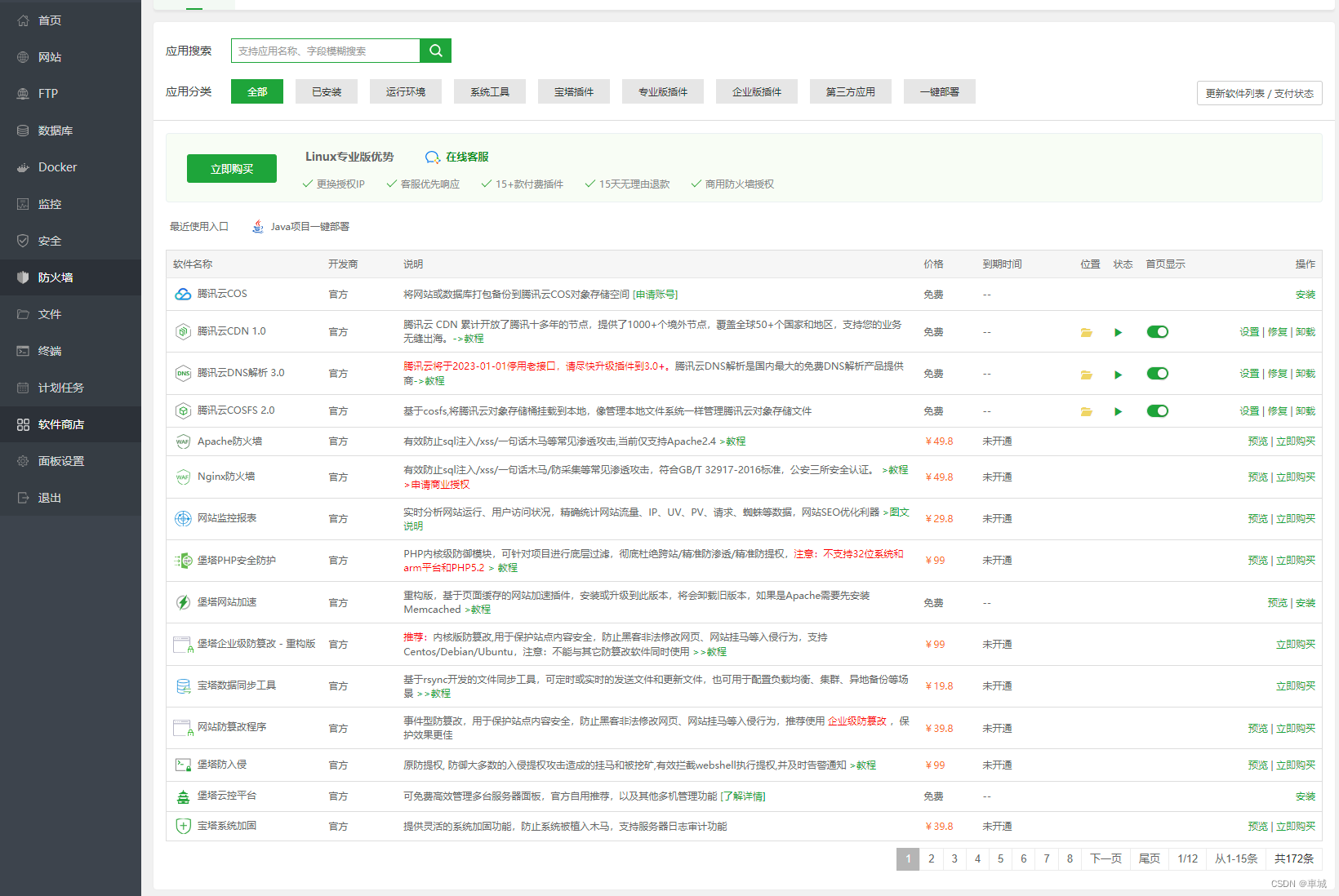1339x896 pixels.
Task: Click 立即购买 for 宝塔数据同步工具
Action: tap(1296, 686)
